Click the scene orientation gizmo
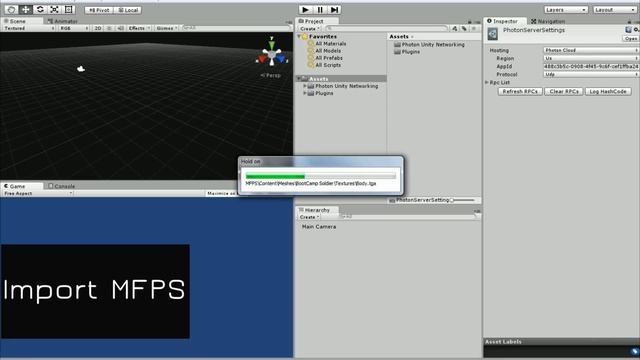 [272, 55]
